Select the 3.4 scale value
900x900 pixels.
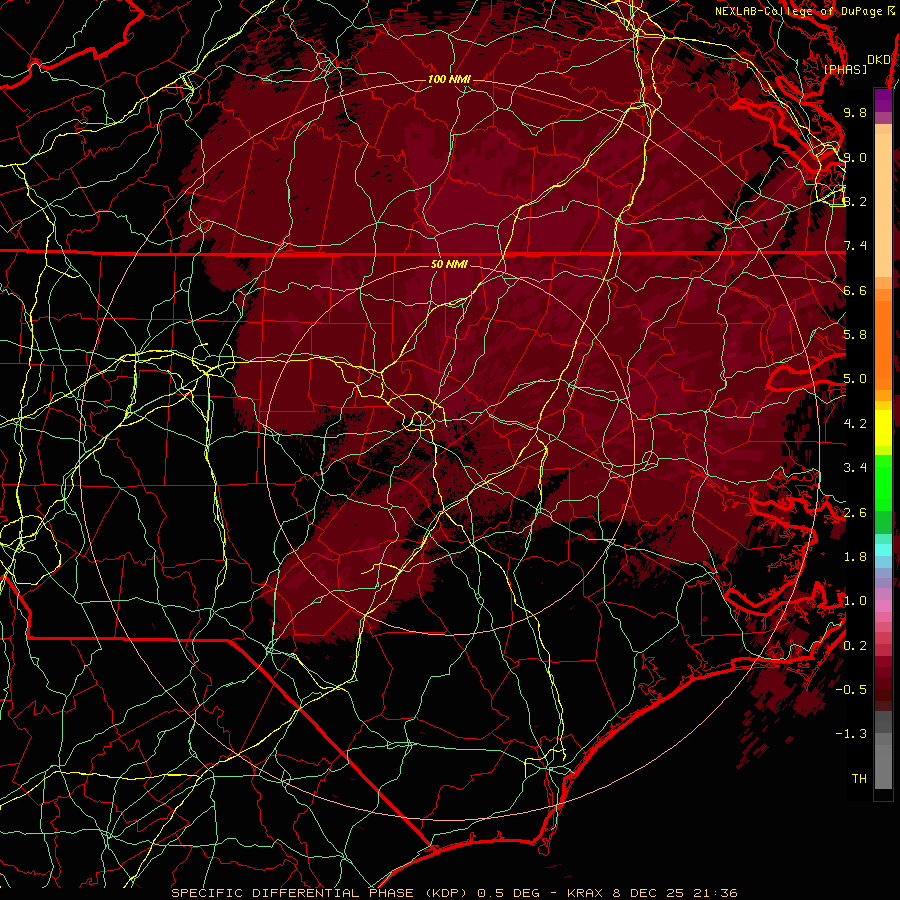(855, 468)
